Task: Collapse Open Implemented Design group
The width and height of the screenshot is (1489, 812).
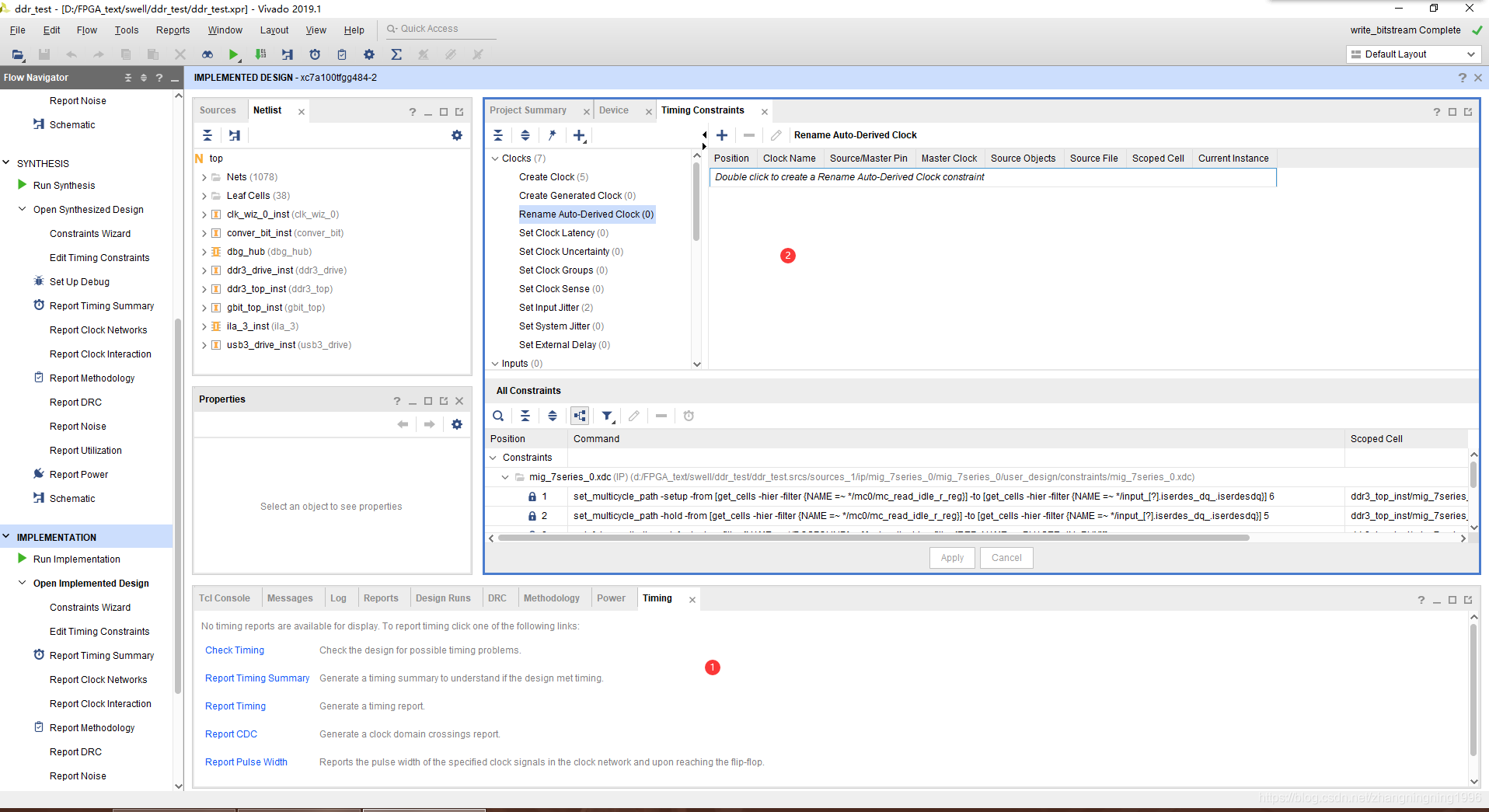Action: (23, 583)
